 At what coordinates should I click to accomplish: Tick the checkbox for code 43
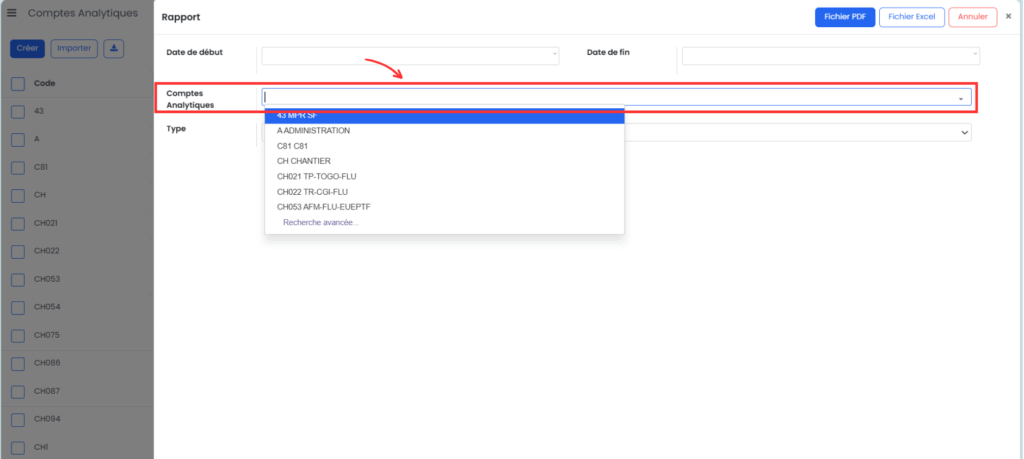(x=17, y=111)
